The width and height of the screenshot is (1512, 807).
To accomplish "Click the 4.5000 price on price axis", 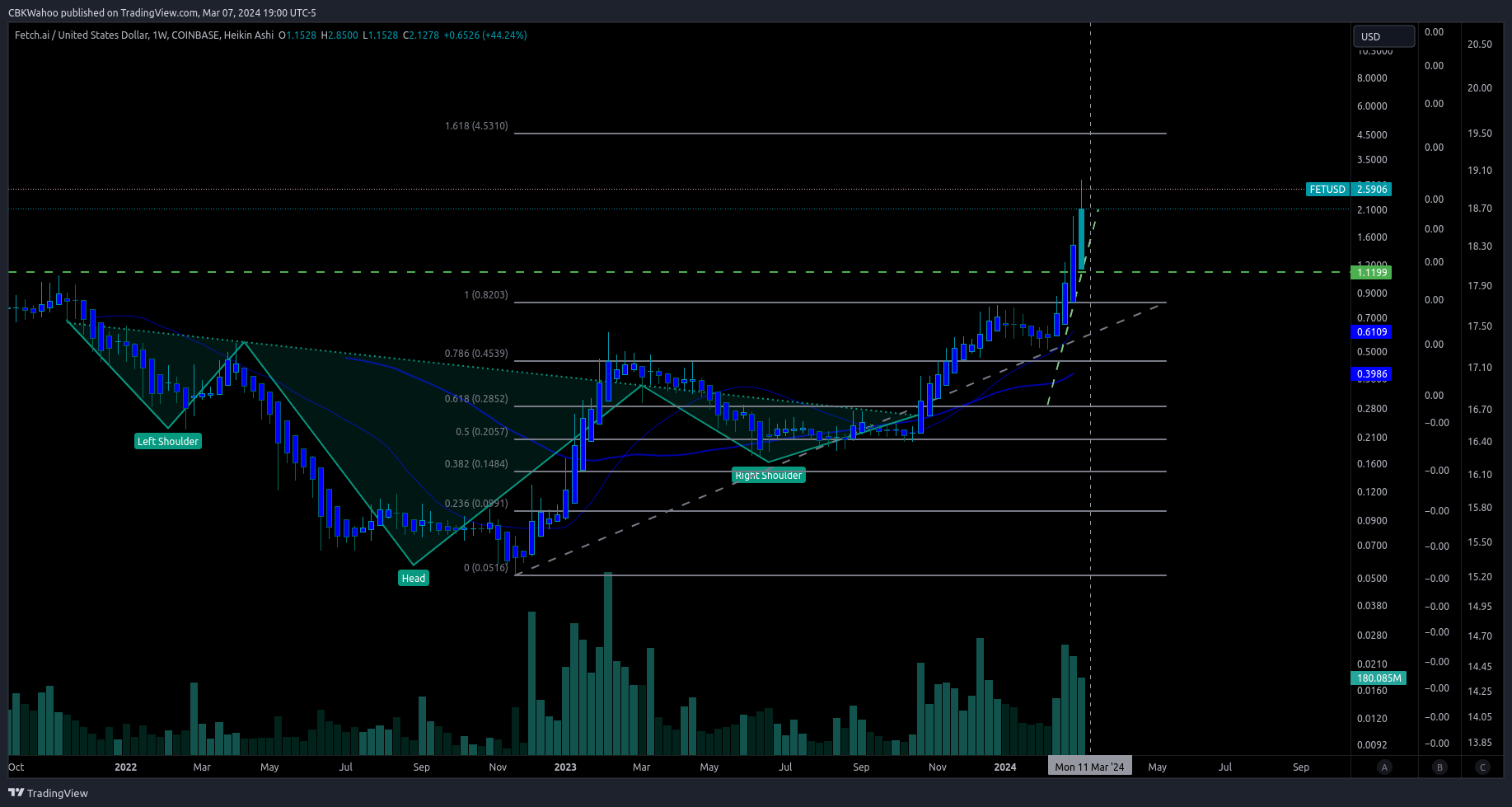I will point(1372,135).
